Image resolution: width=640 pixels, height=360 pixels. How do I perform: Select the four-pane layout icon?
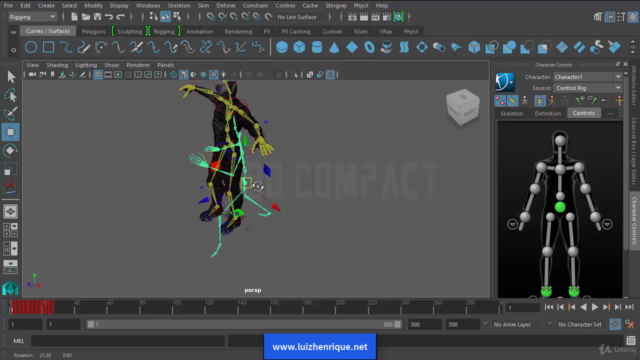click(10, 230)
